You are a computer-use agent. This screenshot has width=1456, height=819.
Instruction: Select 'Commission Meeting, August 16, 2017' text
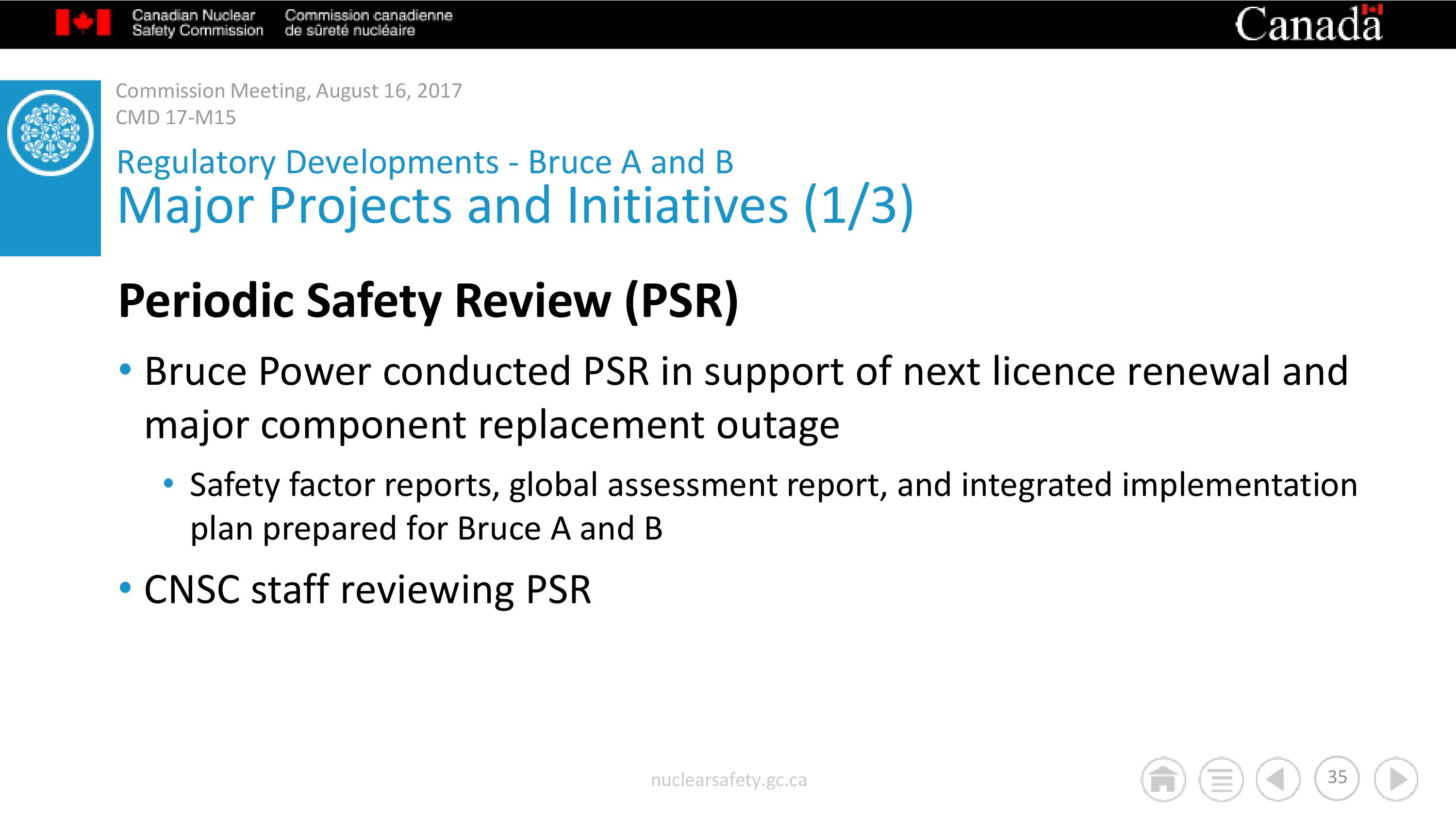289,90
